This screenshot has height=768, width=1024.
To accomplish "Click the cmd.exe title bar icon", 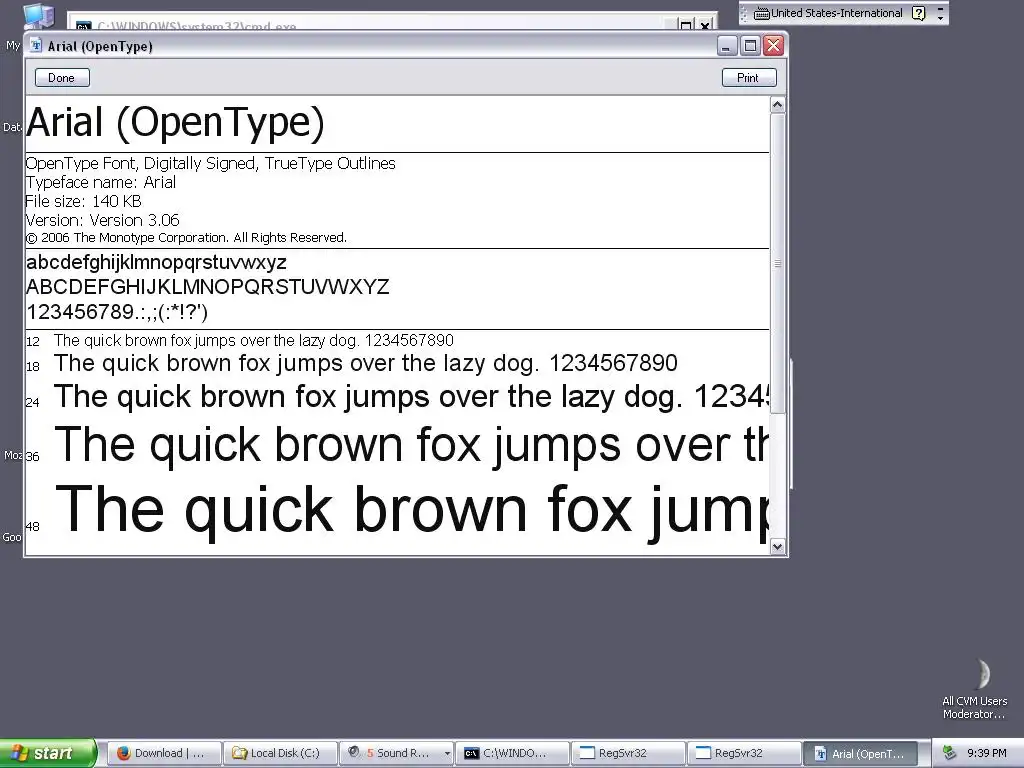I will (83, 26).
